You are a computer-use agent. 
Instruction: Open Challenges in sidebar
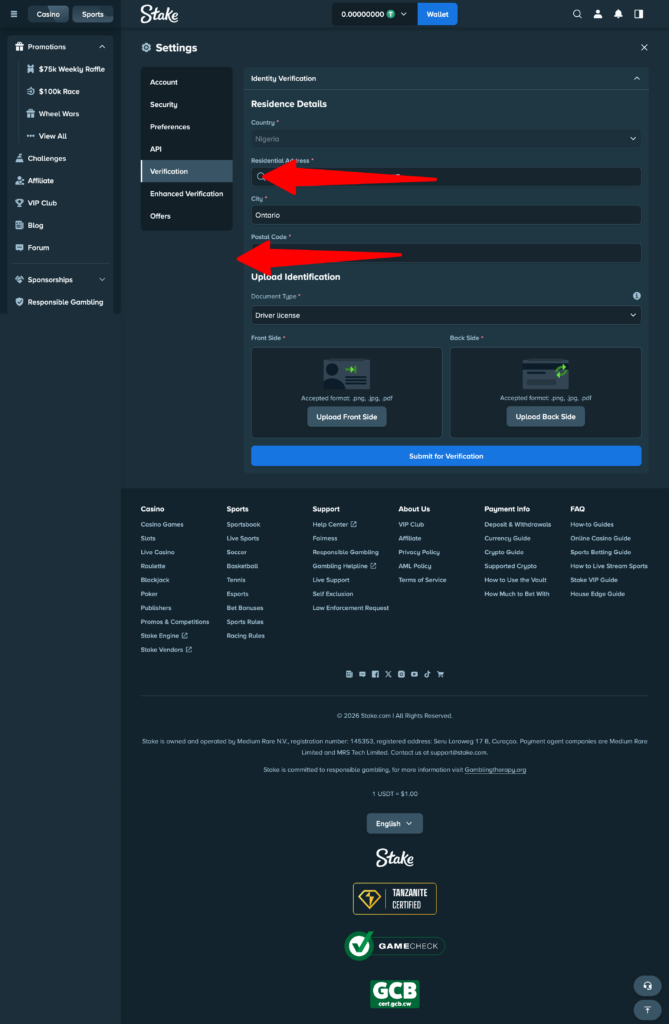[41, 158]
